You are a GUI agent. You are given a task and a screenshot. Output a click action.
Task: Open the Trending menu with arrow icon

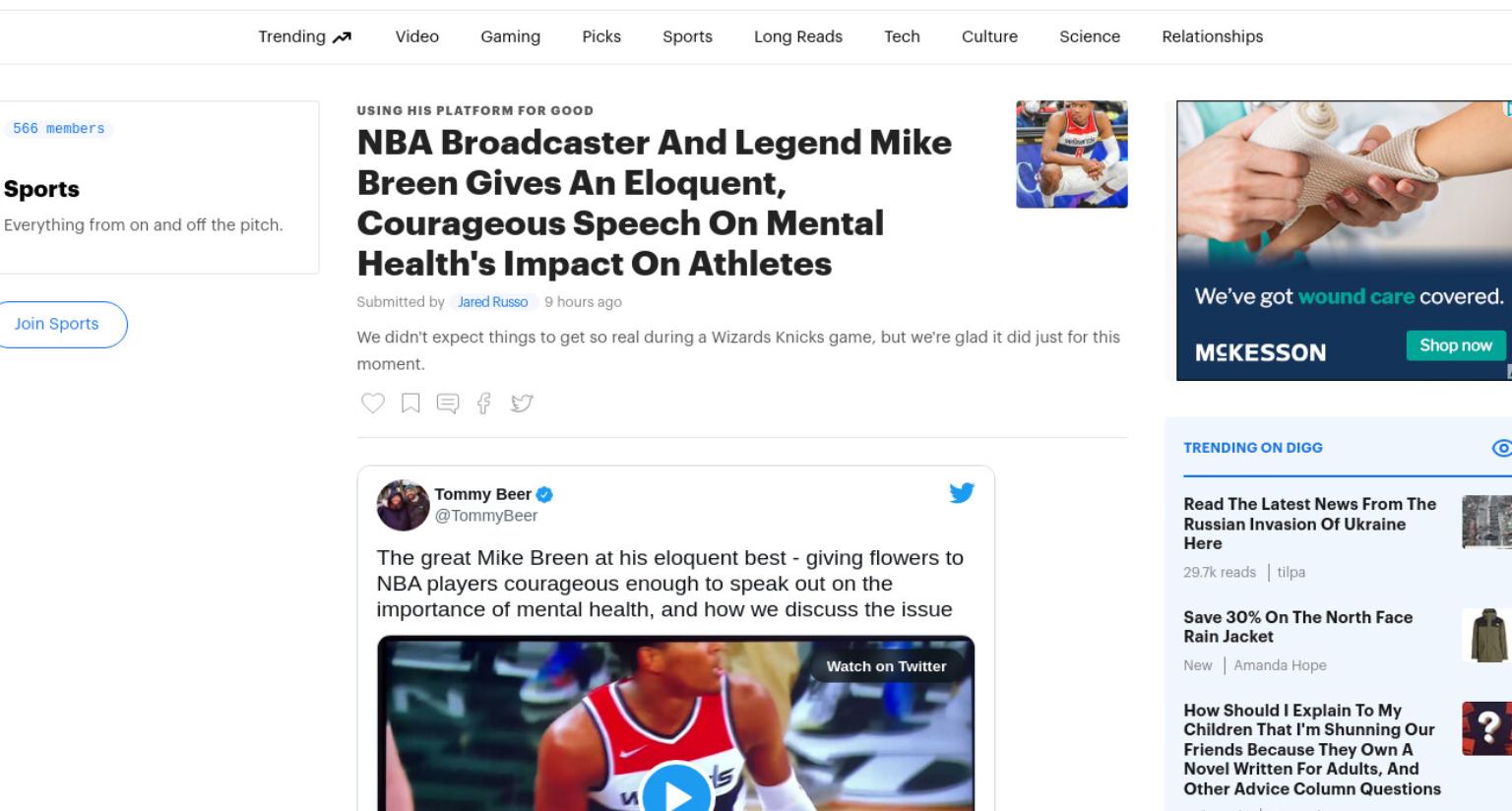point(304,36)
